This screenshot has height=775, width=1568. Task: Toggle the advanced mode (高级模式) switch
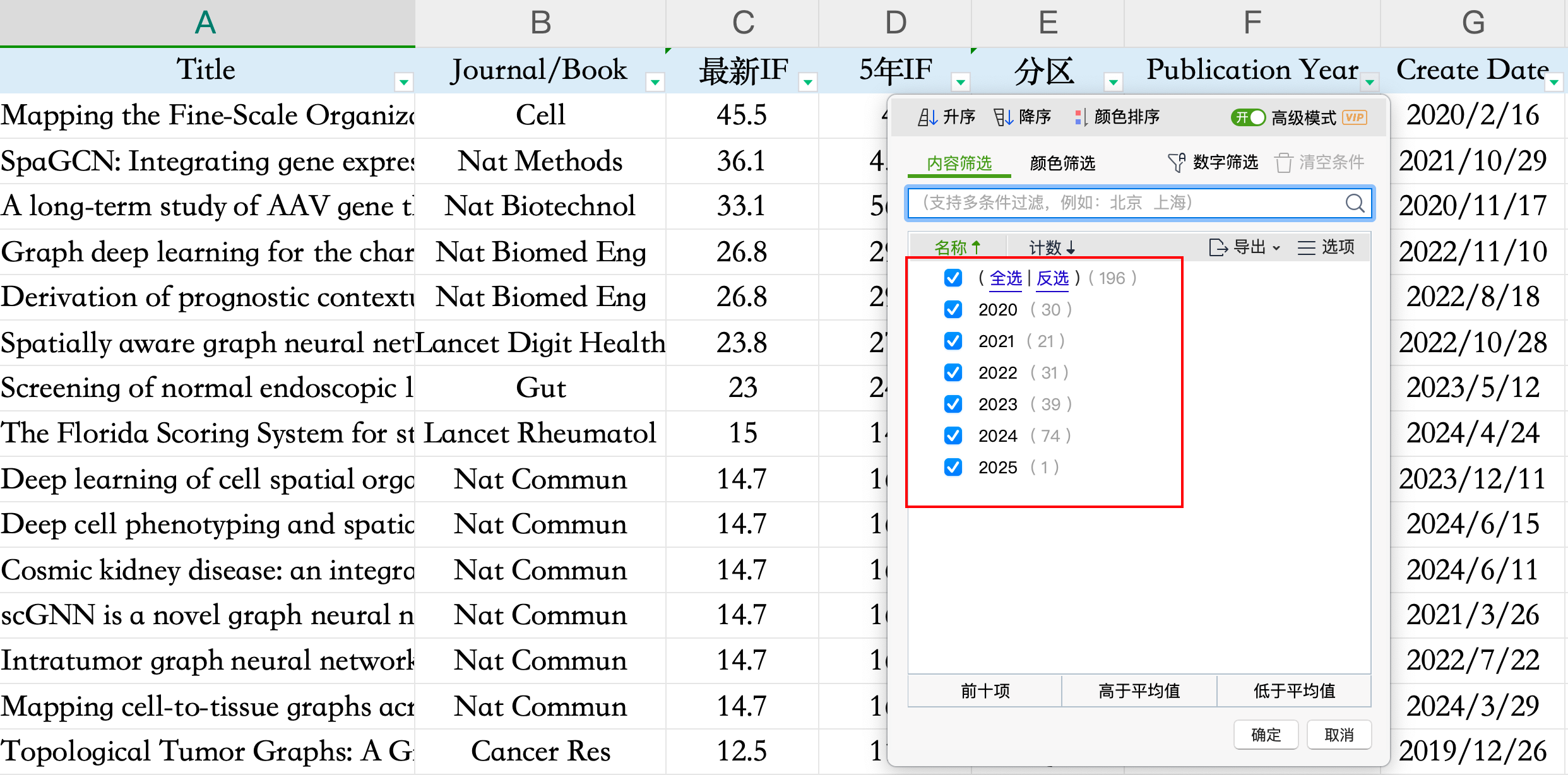point(1247,117)
